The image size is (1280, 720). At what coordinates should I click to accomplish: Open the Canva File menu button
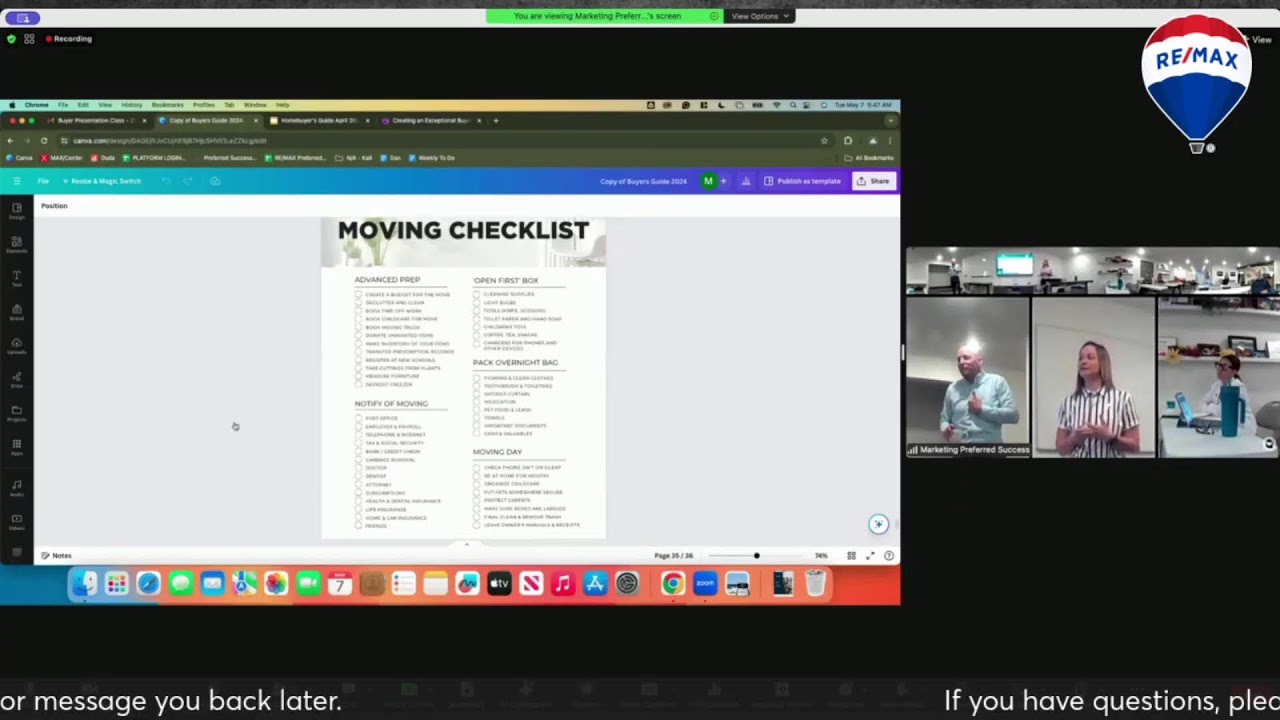[x=43, y=181]
